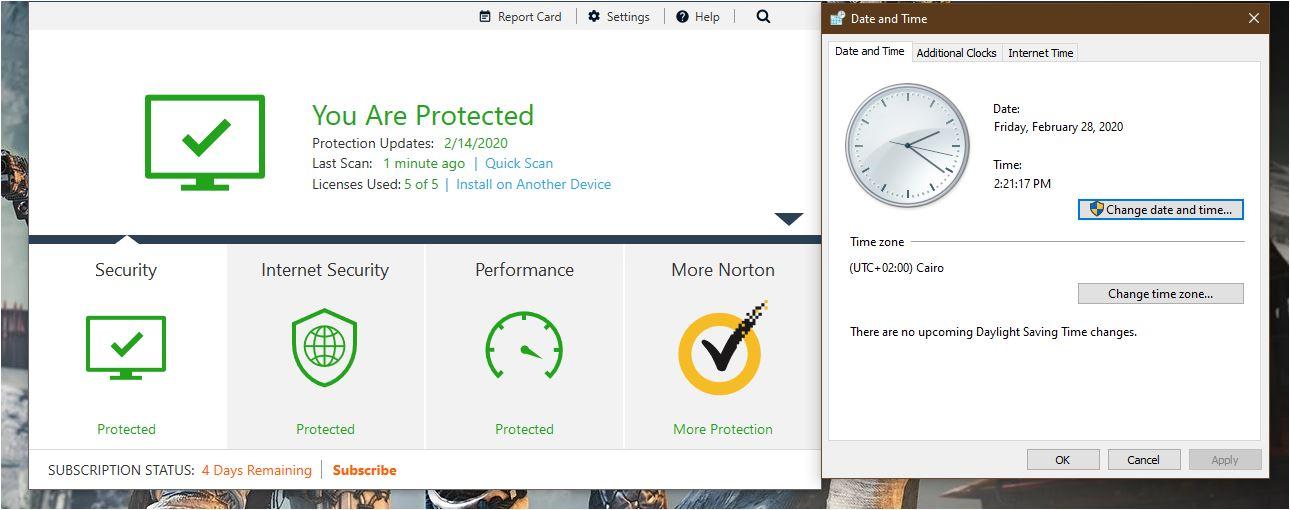Click the Security monitor checkmark icon
1290x510 pixels.
126,347
